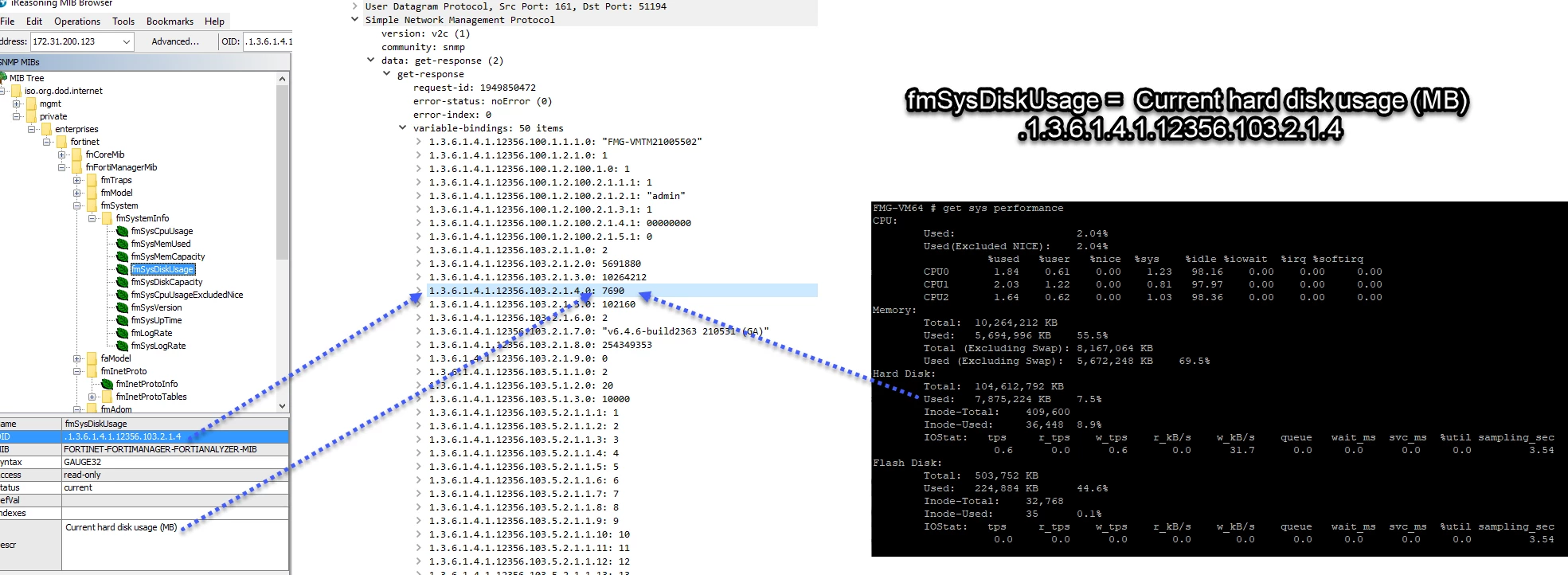
Task: Select the fnFortiManagerMib folder icon
Action: tap(76, 168)
